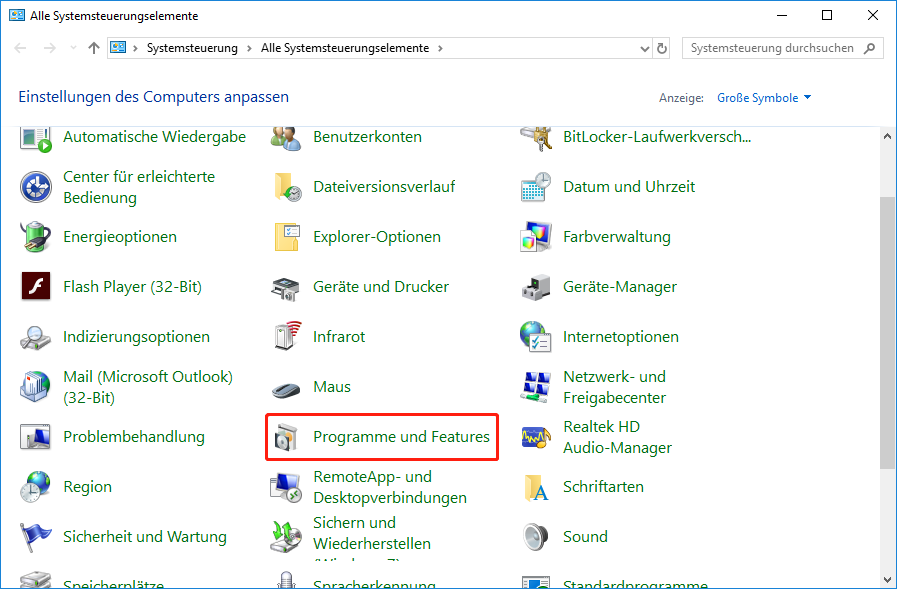Viewport: 897px width, 589px height.
Task: Open Datum und Uhrzeit link
Action: 629,187
